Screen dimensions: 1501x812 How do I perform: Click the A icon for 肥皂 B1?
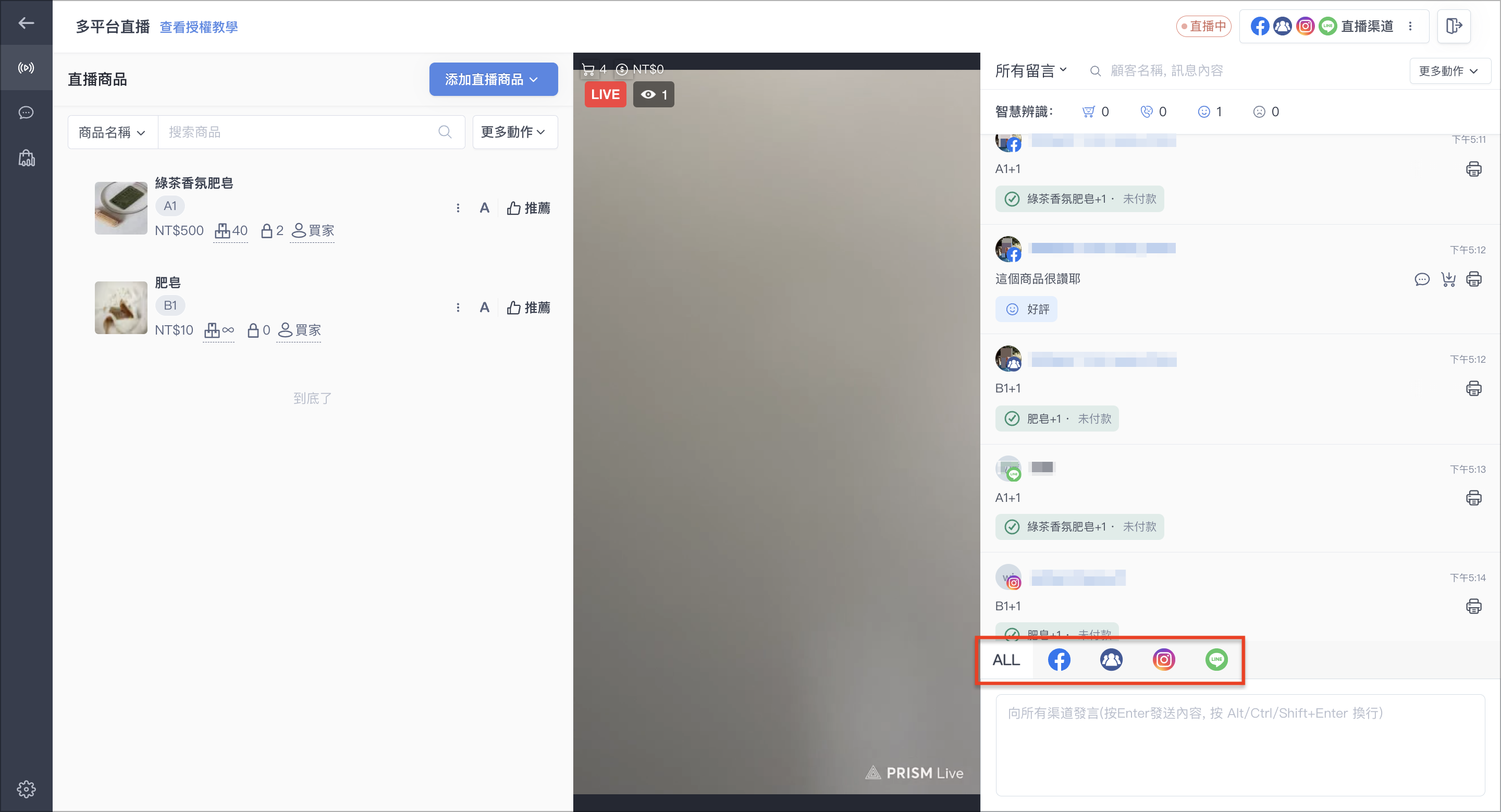(x=484, y=307)
